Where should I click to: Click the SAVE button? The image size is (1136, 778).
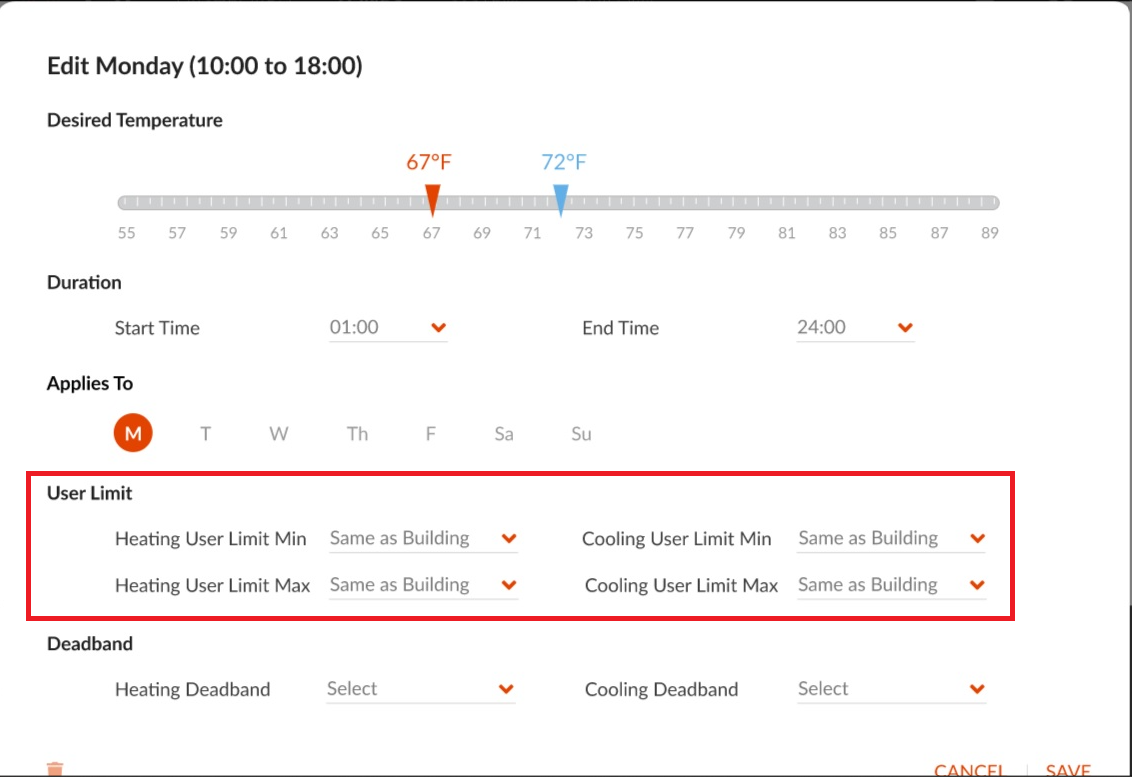(x=1070, y=768)
